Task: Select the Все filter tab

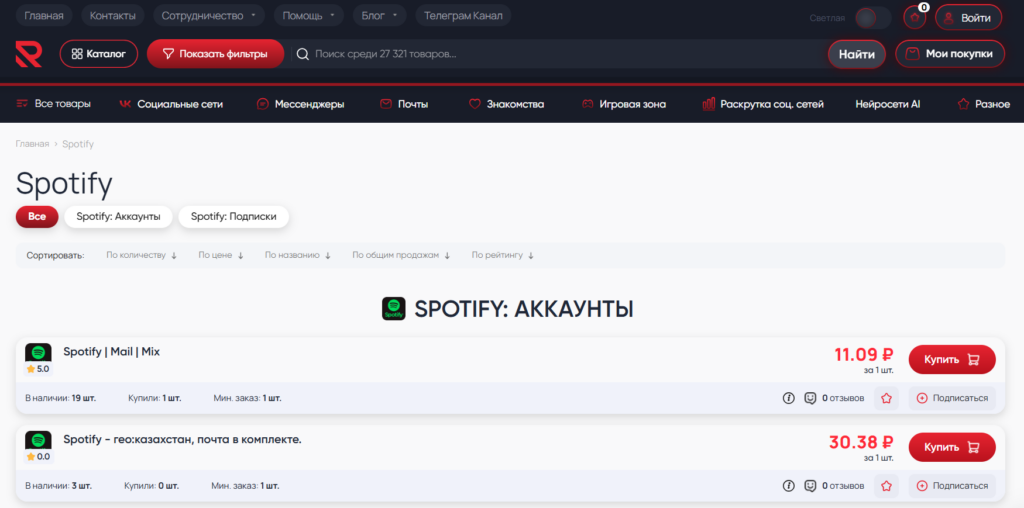Action: click(x=37, y=217)
